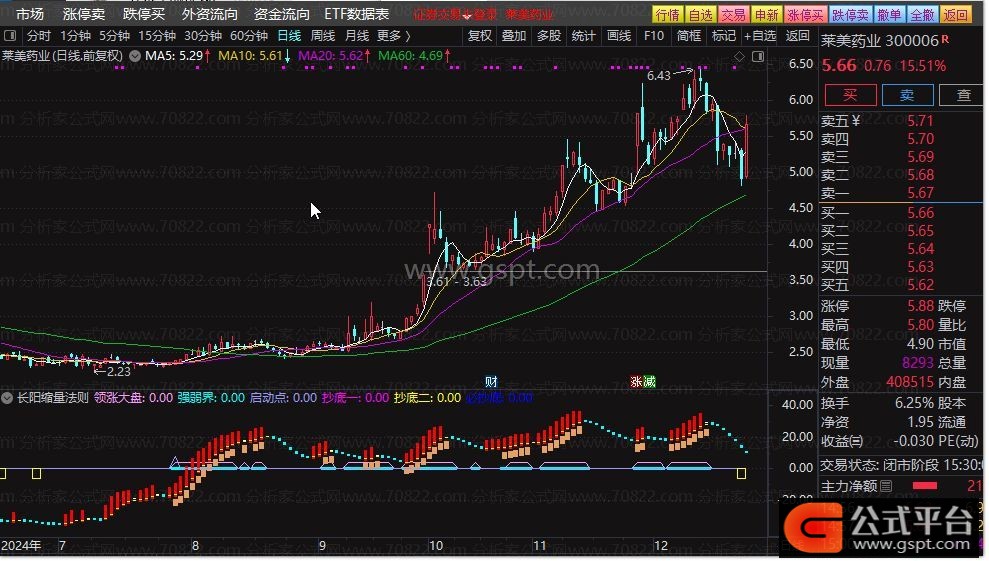The image size is (989, 561).
Task: Click the 6.43 high price label on chart
Action: pos(658,76)
